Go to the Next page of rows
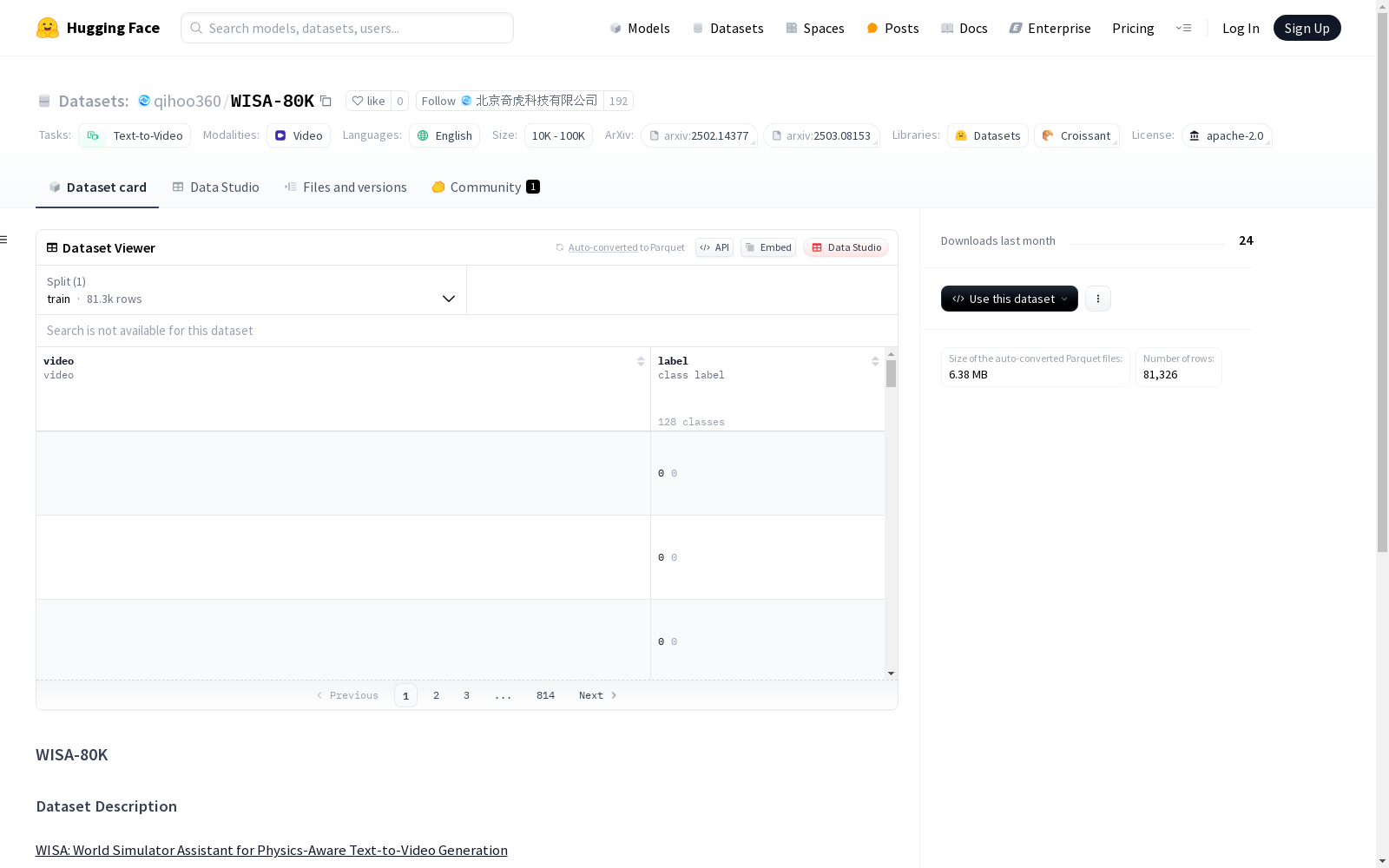 [x=598, y=695]
